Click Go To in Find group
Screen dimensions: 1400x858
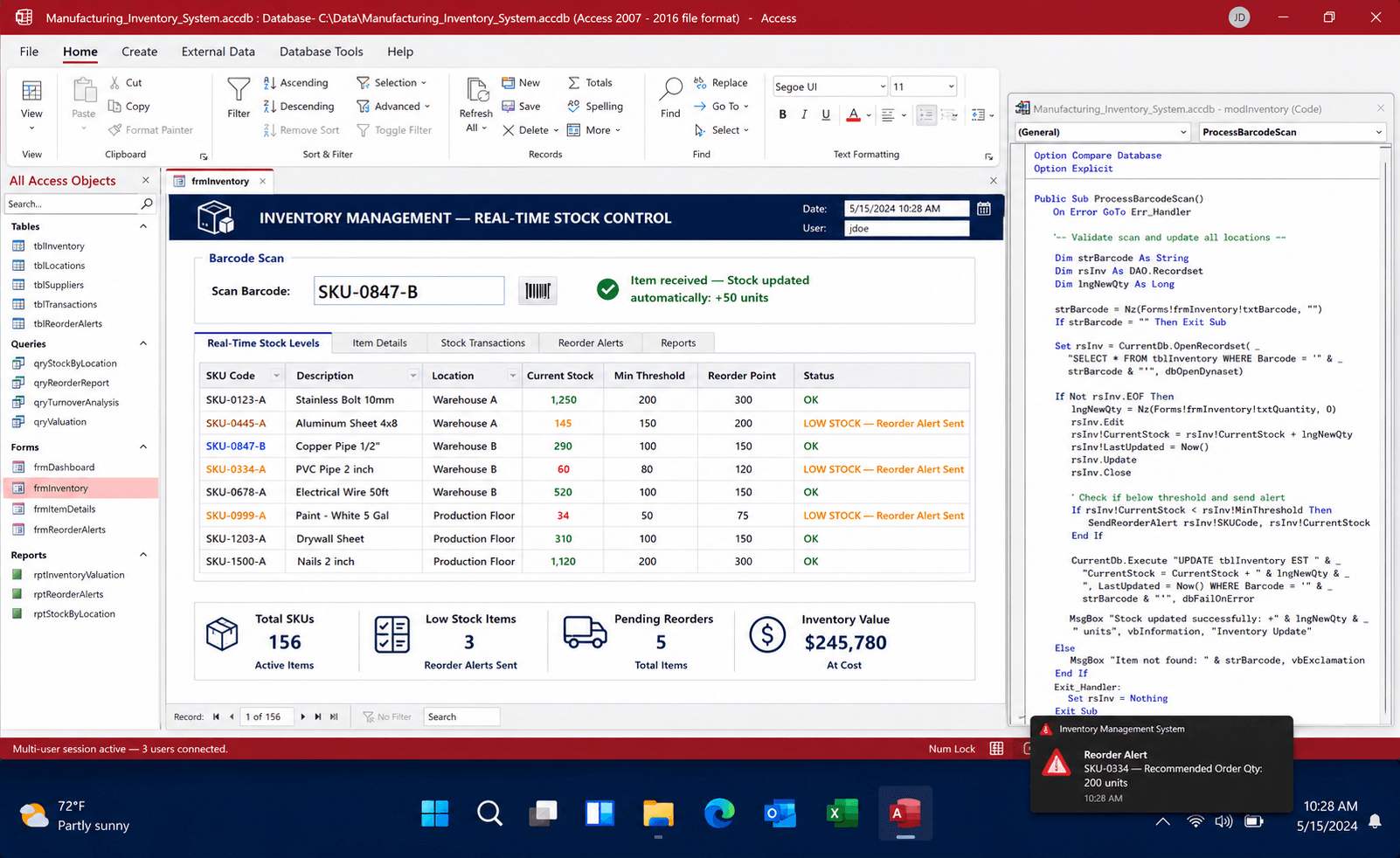pos(722,107)
